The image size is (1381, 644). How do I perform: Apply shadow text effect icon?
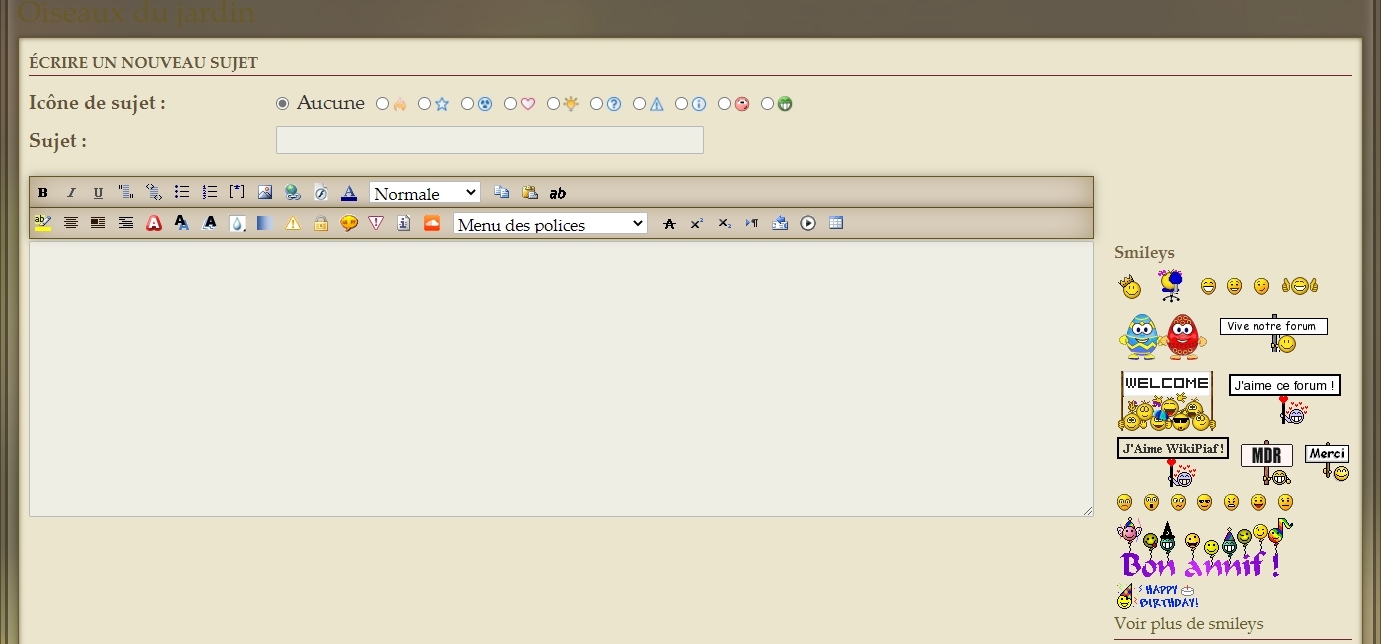[x=182, y=223]
